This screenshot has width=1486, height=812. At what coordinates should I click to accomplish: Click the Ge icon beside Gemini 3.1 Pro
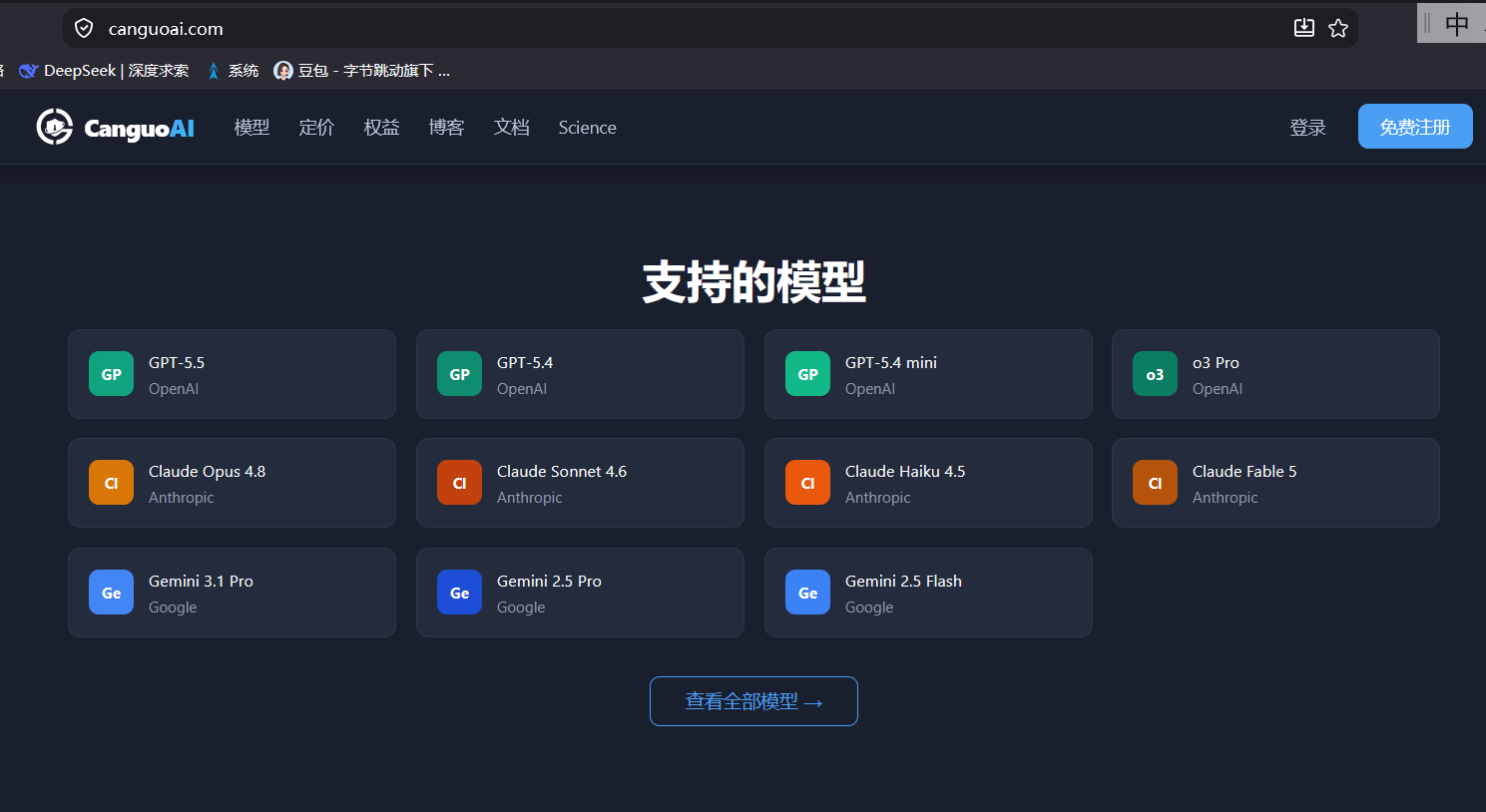point(111,593)
